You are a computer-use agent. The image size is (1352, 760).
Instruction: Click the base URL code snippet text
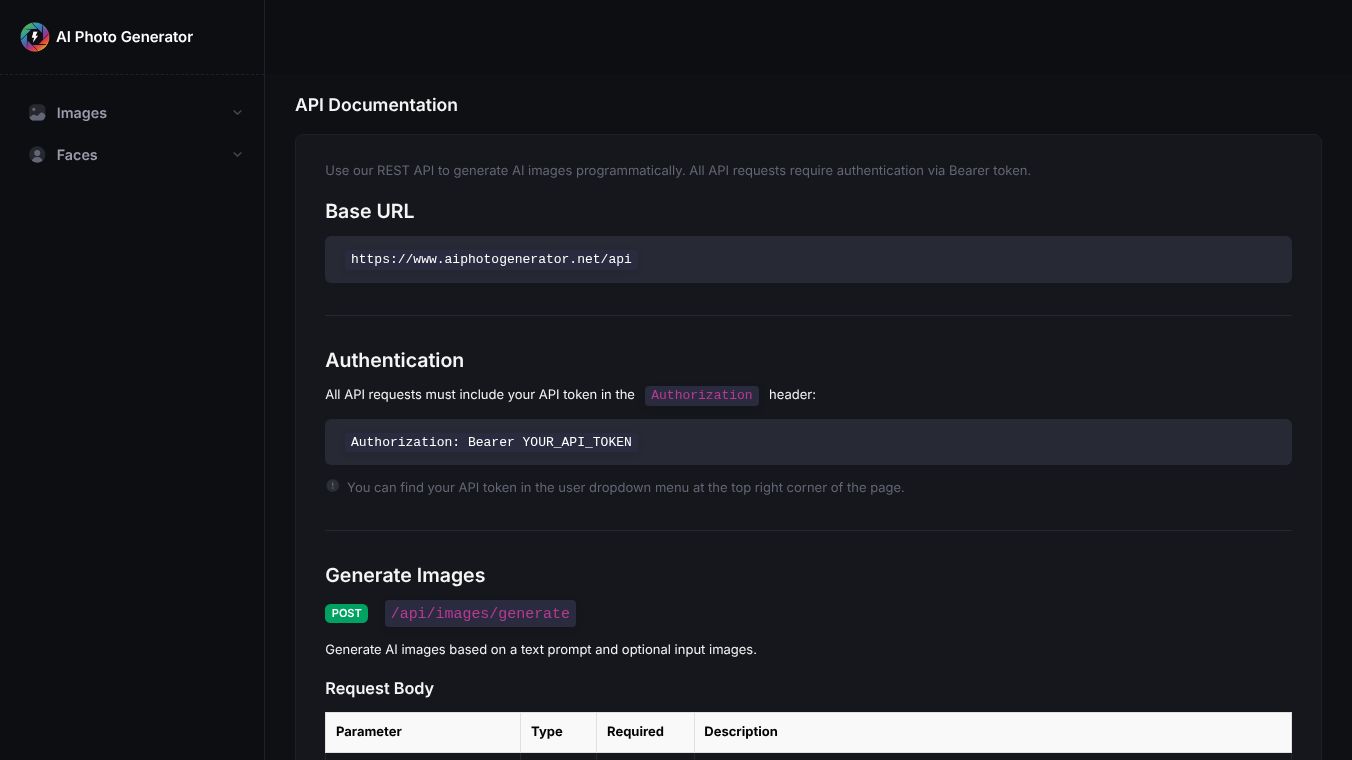pos(491,259)
